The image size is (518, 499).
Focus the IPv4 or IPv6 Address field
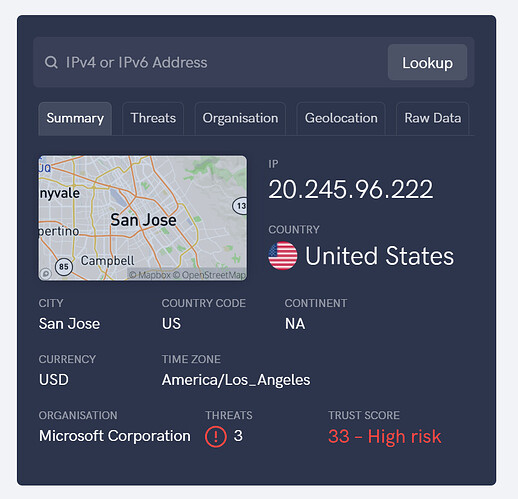(x=210, y=63)
